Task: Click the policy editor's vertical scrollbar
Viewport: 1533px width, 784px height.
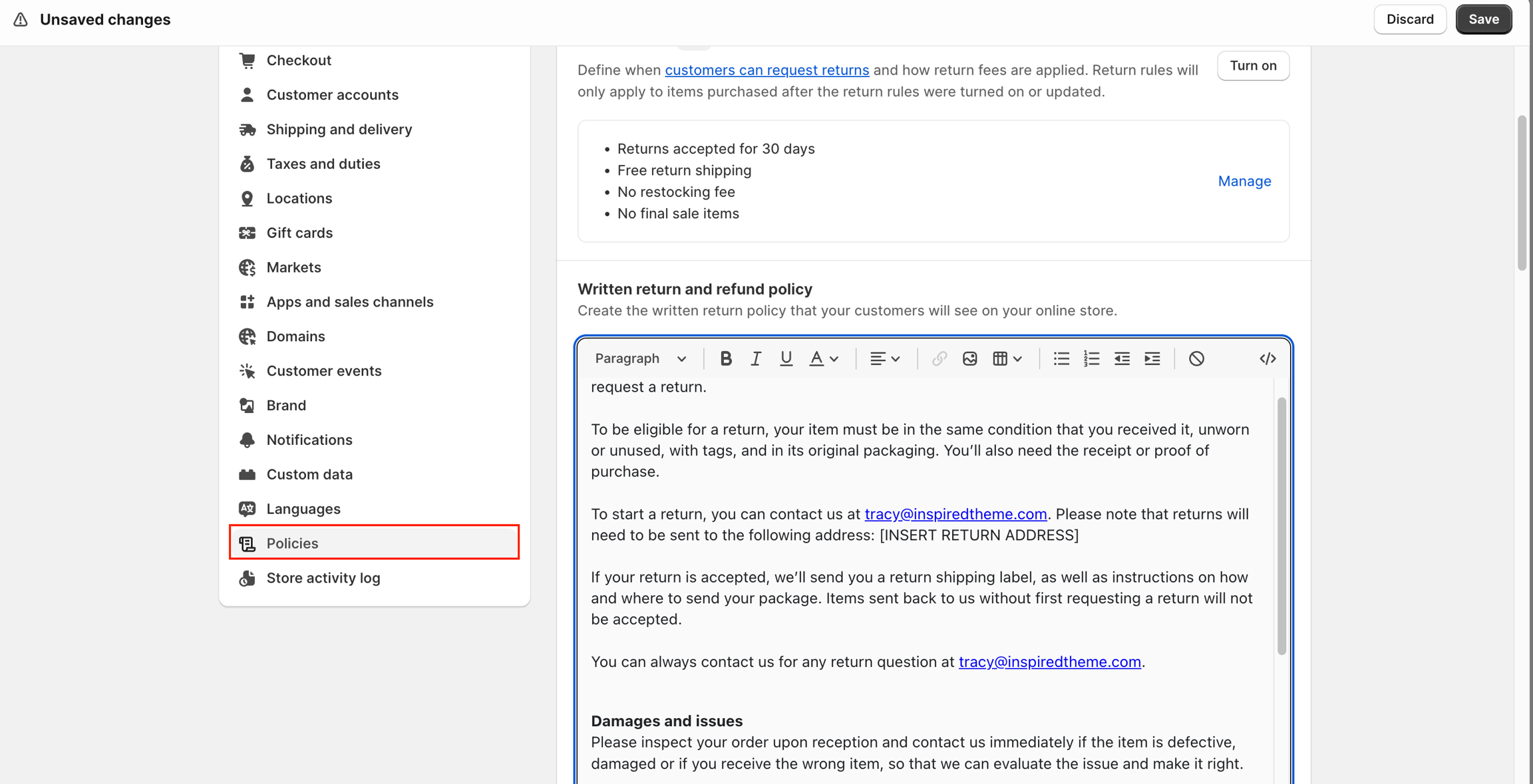Action: (1281, 525)
